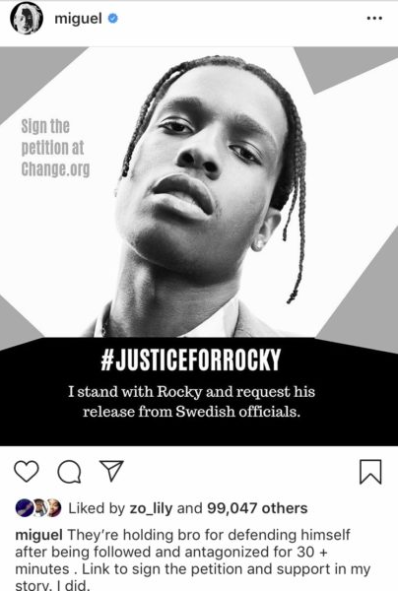
Task: Click miguel username in the caption
Action: [39, 534]
